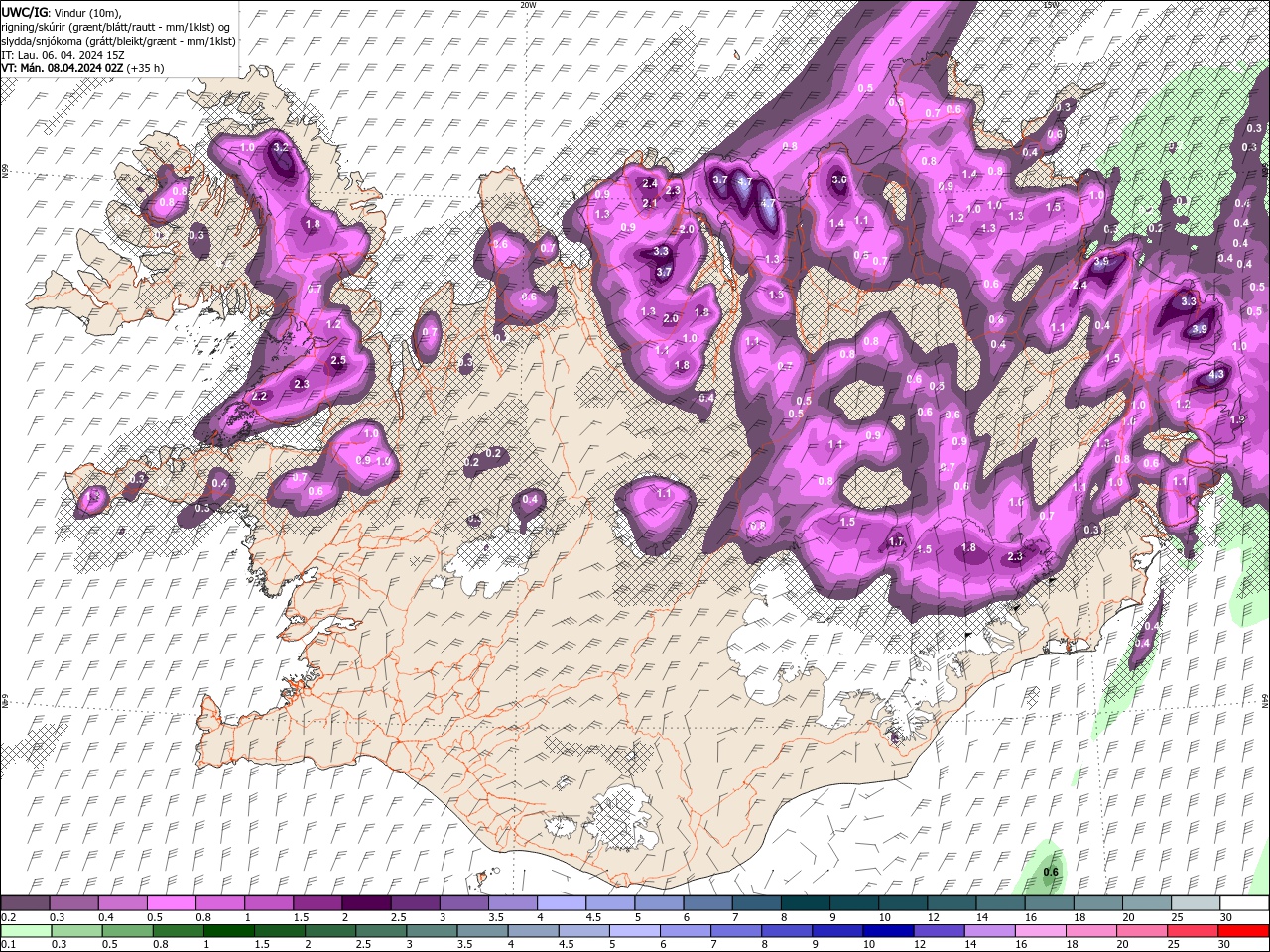This screenshot has height=952, width=1270.
Task: Click the 2.5 value in the west
Action: (x=338, y=360)
